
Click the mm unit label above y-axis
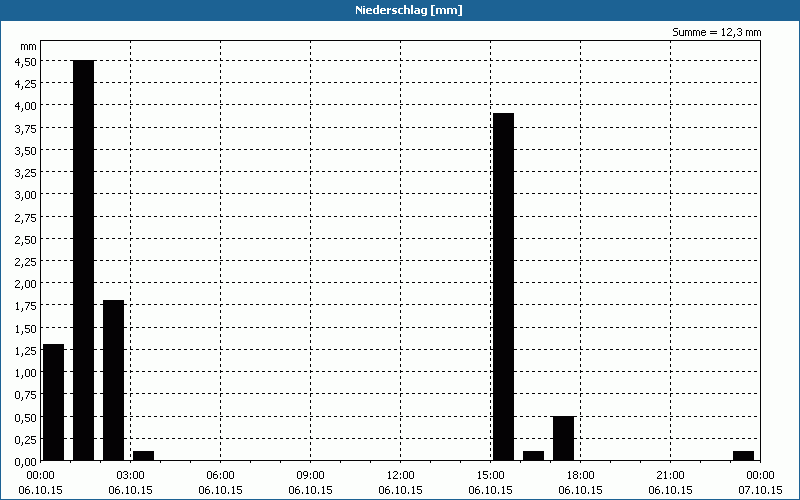(x=29, y=46)
